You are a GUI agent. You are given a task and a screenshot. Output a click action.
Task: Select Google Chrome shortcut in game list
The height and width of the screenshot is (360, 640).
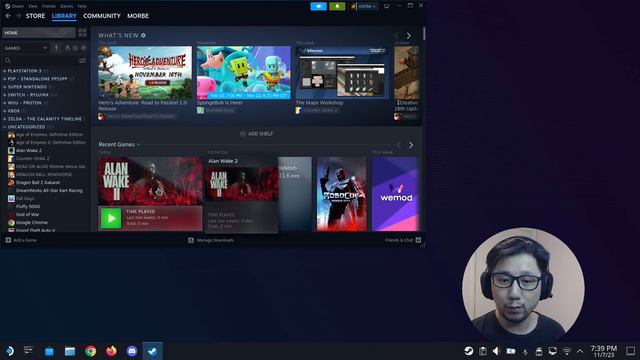32,222
